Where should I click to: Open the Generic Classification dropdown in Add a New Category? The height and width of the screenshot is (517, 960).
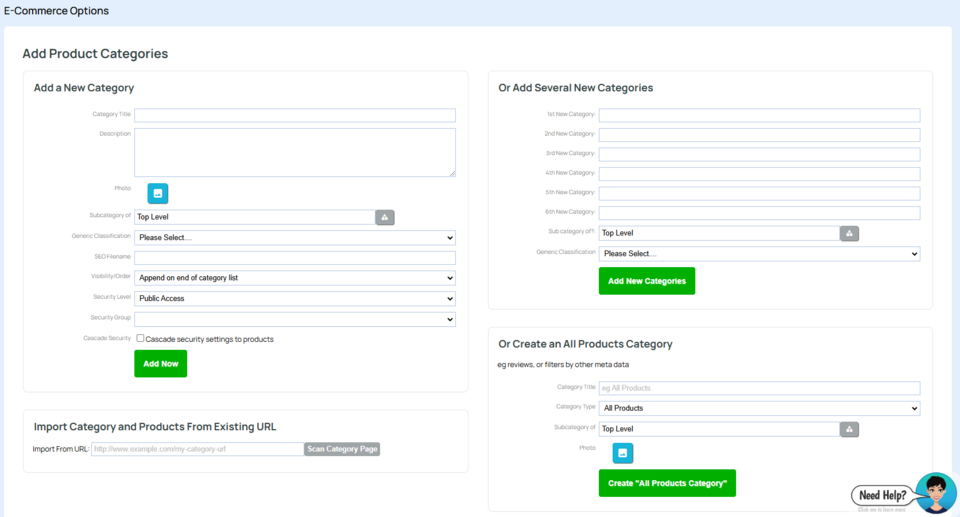[x=295, y=238]
